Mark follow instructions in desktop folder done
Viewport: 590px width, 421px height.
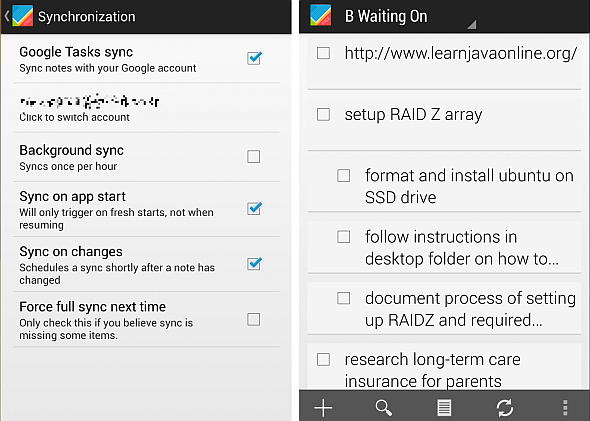coord(343,237)
